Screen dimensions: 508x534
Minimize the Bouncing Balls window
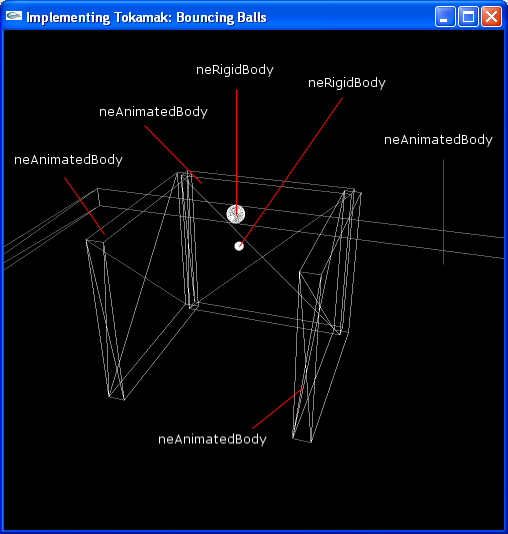445,16
